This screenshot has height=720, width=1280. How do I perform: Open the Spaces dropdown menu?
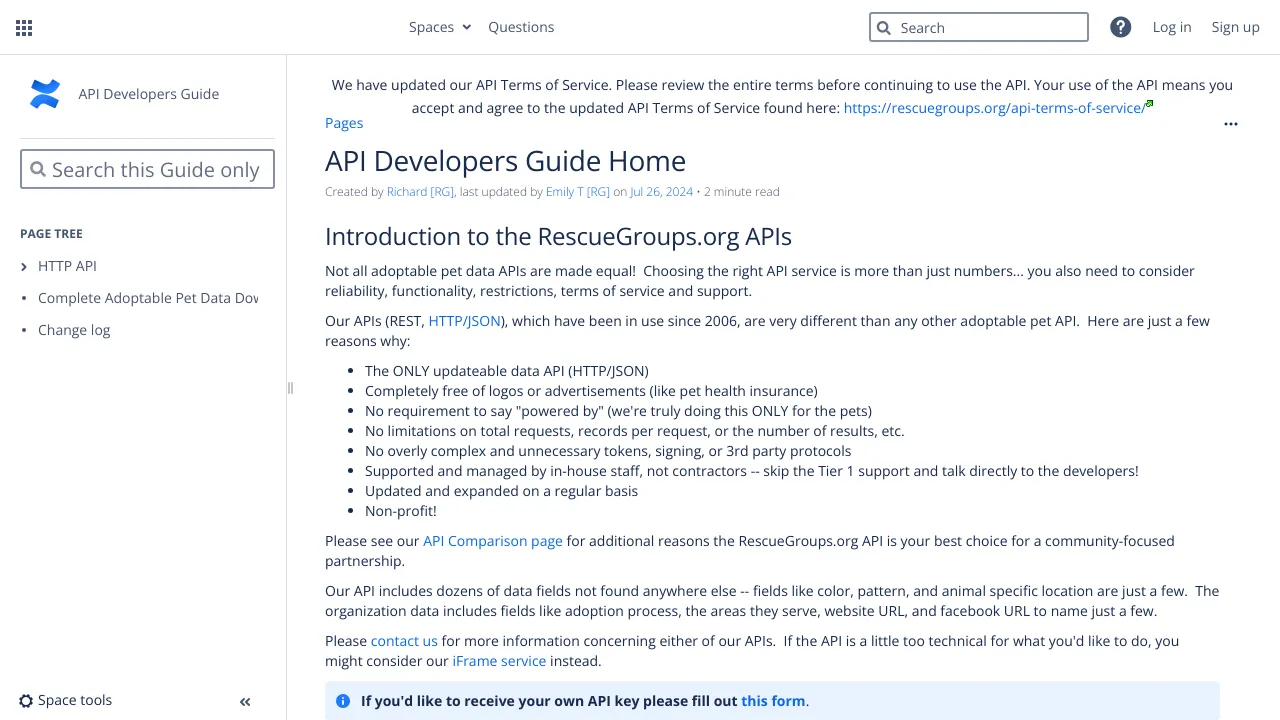pyautogui.click(x=440, y=27)
